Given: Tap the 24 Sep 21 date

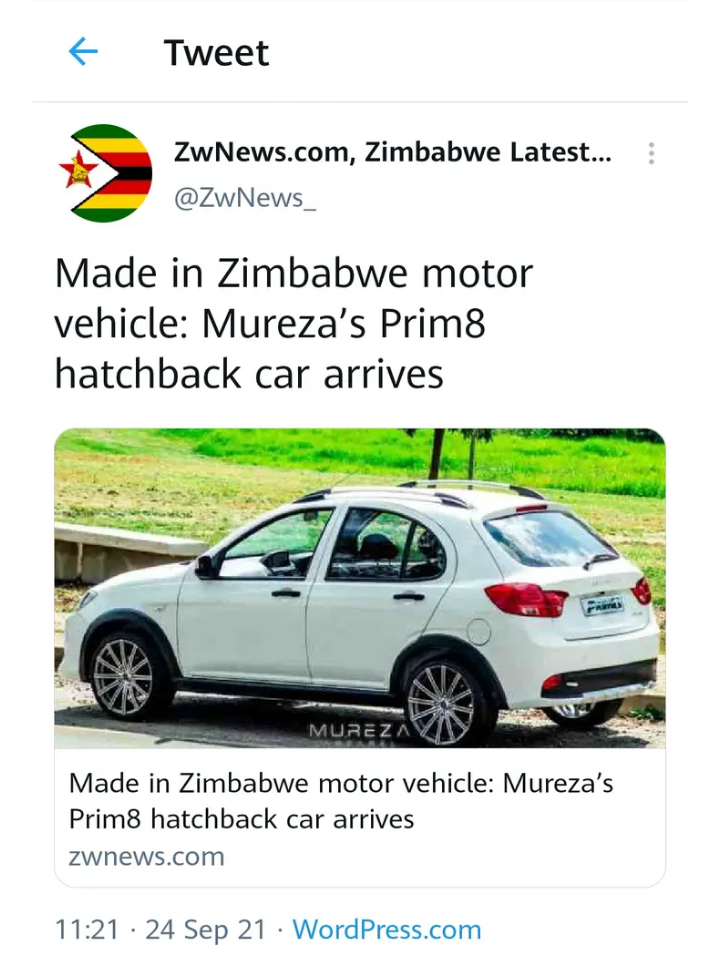Looking at the screenshot, I should click(206, 929).
